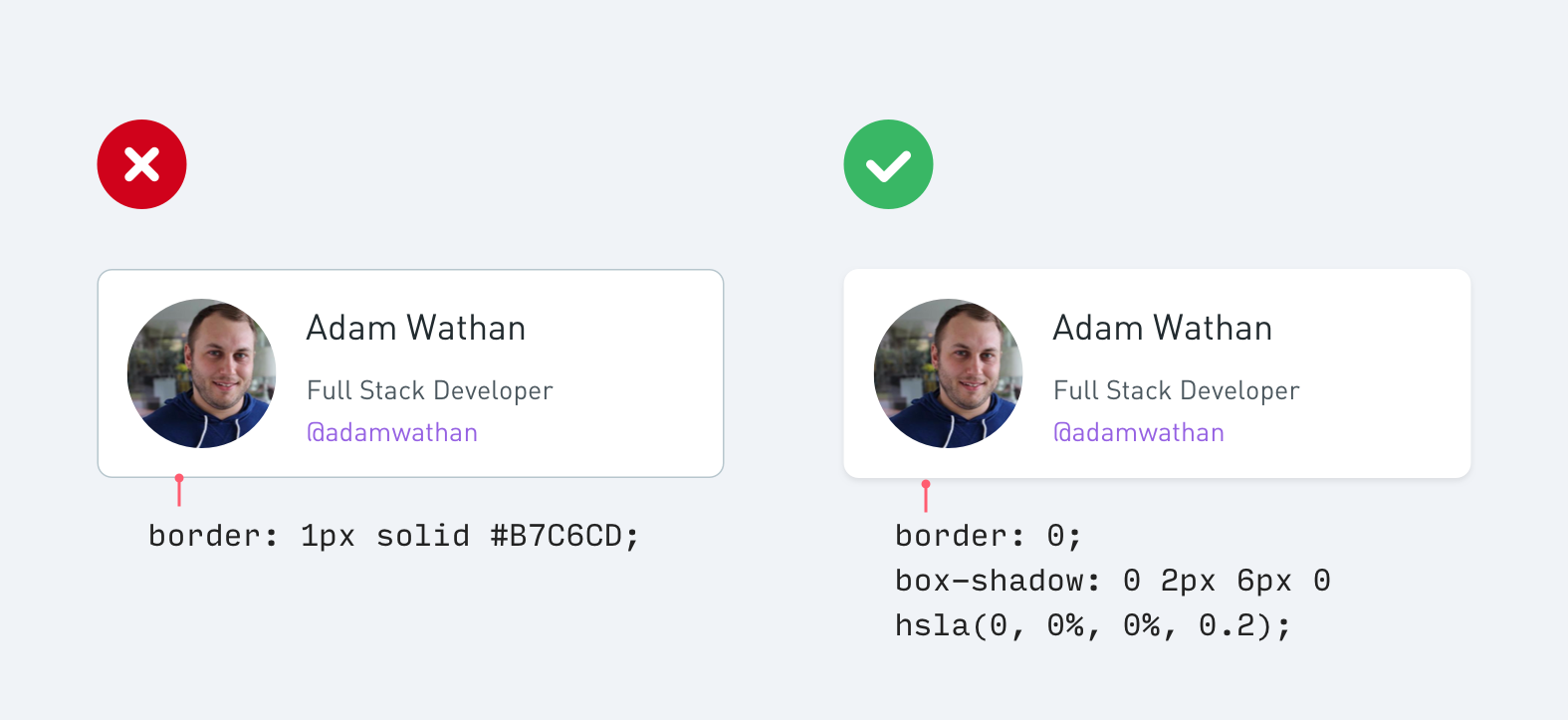Screen dimensions: 1568x720
Task: Click the #B7C6CD color hex value
Action: tap(557, 536)
